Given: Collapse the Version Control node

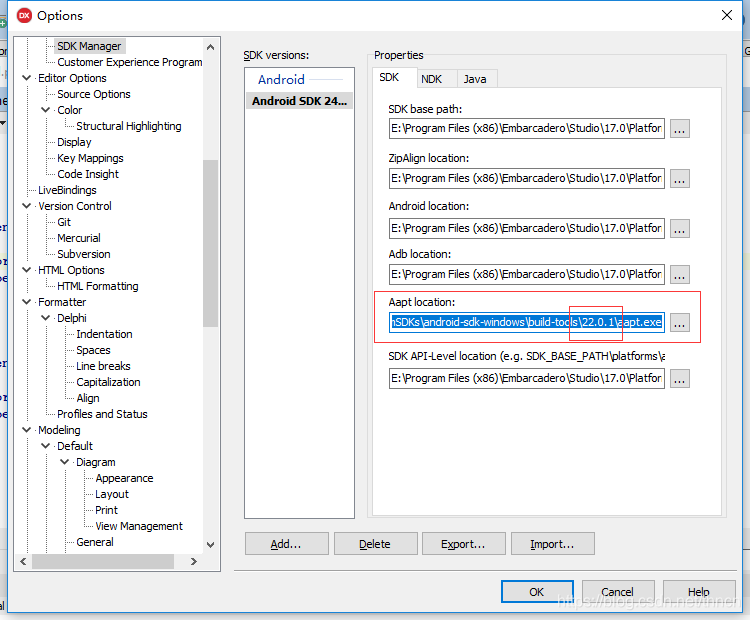Looking at the screenshot, I should tap(27, 206).
